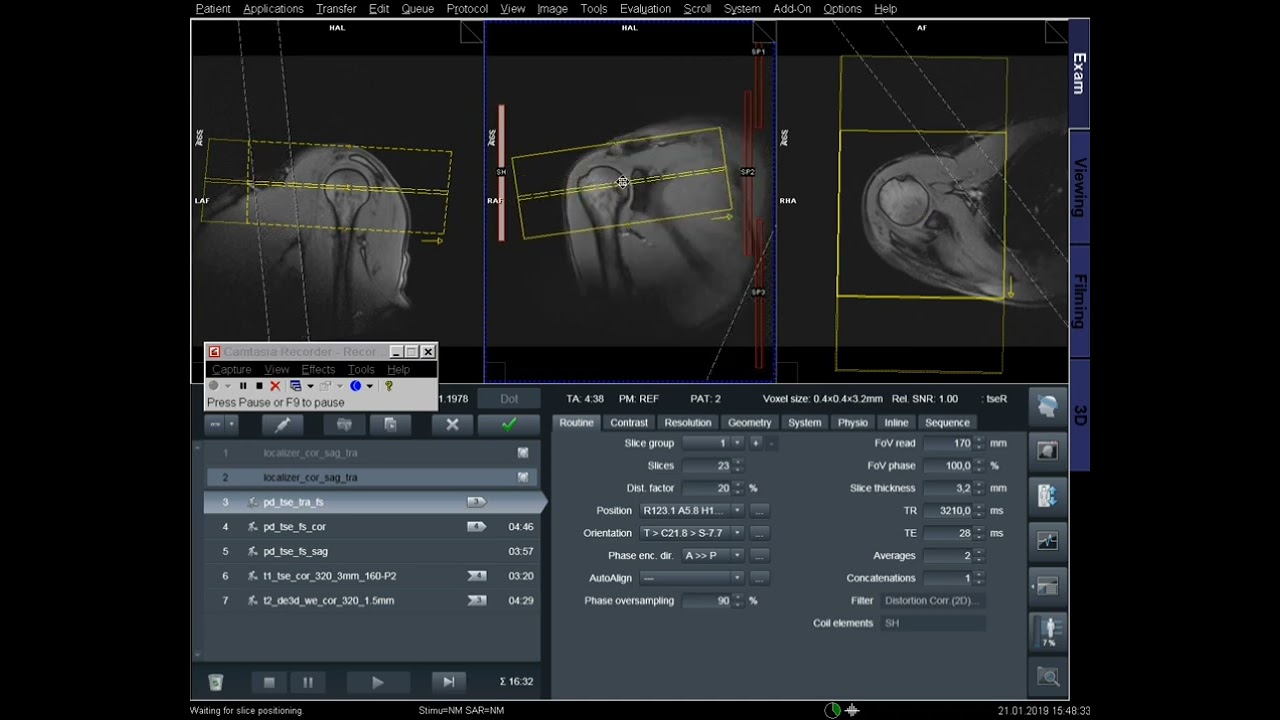
Task: Open the Evaluation menu
Action: tap(645, 9)
